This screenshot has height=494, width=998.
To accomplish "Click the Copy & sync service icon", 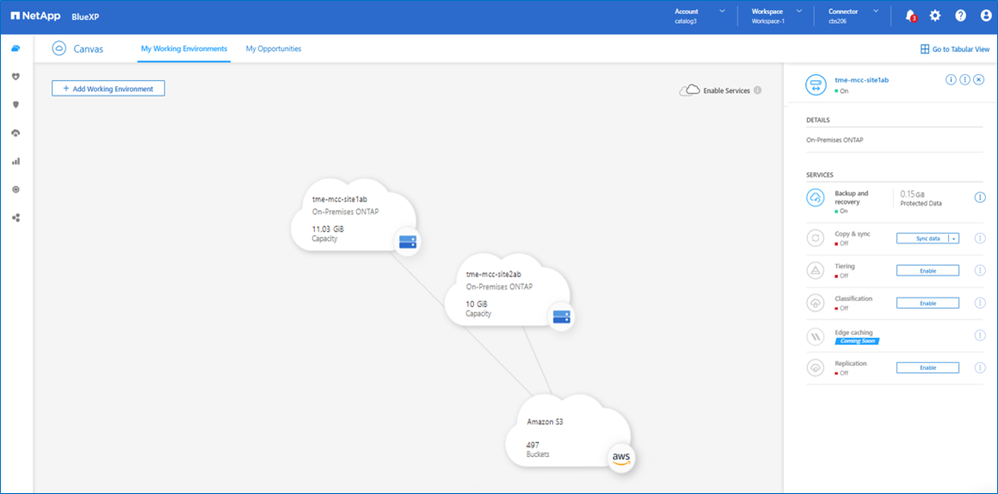I will (x=815, y=239).
